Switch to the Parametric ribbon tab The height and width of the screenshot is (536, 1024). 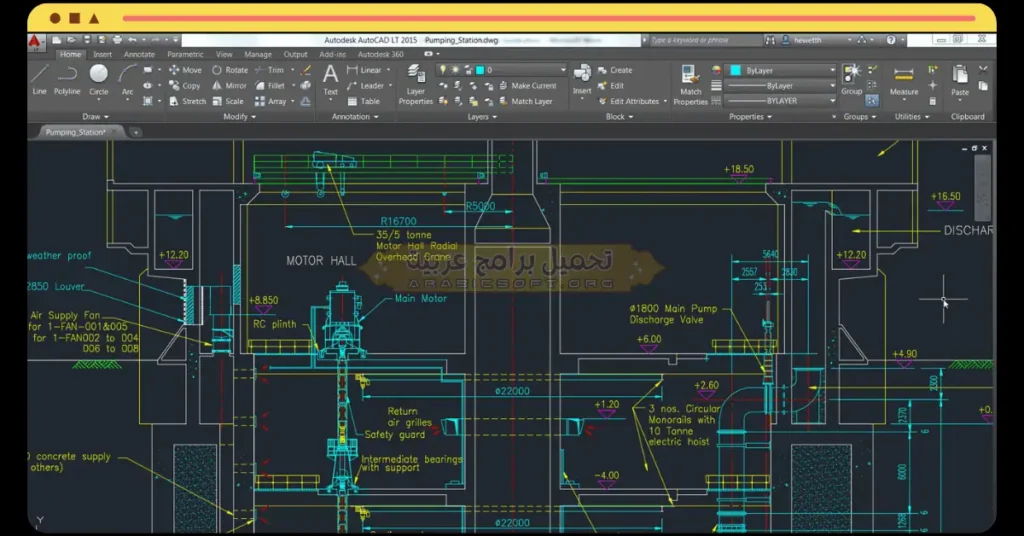(185, 54)
